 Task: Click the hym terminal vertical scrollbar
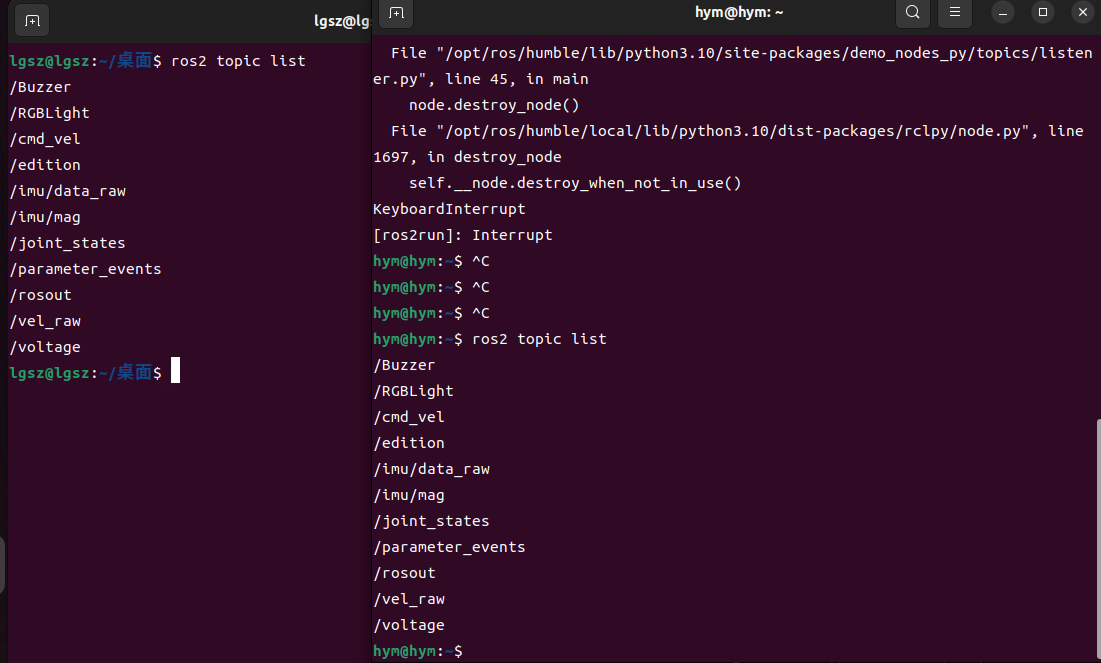[x=1097, y=539]
